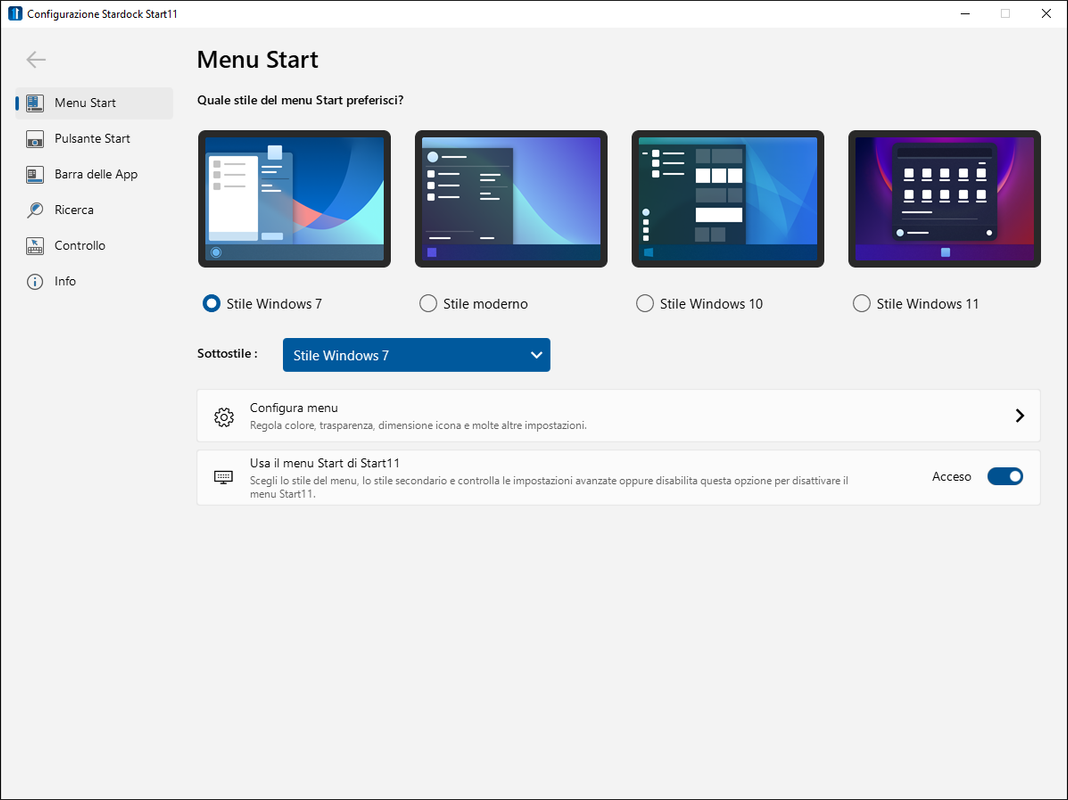1068x800 pixels.
Task: Close the Start11 configuration window
Action: [1046, 14]
